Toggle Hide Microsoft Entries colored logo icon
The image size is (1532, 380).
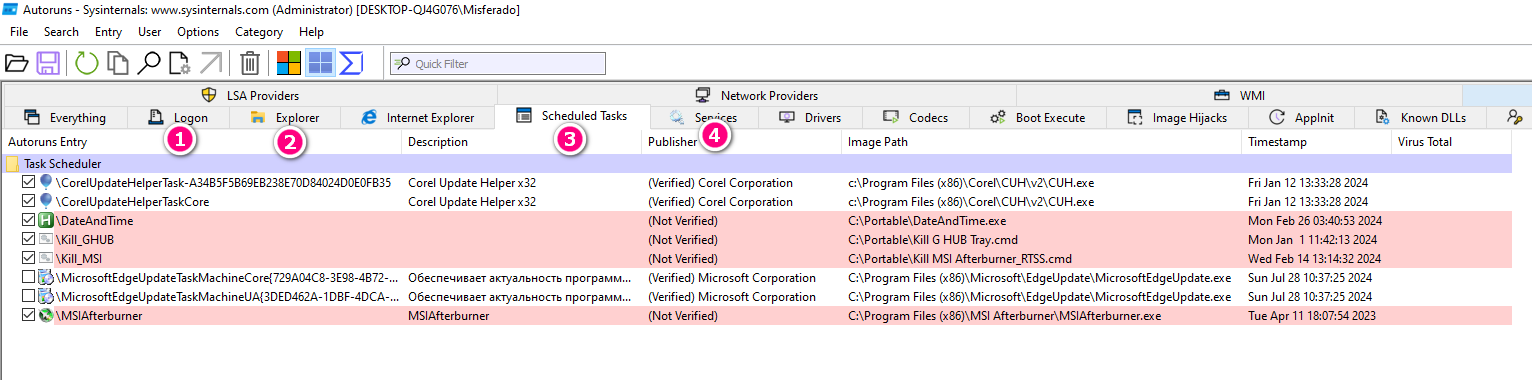pyautogui.click(x=289, y=64)
